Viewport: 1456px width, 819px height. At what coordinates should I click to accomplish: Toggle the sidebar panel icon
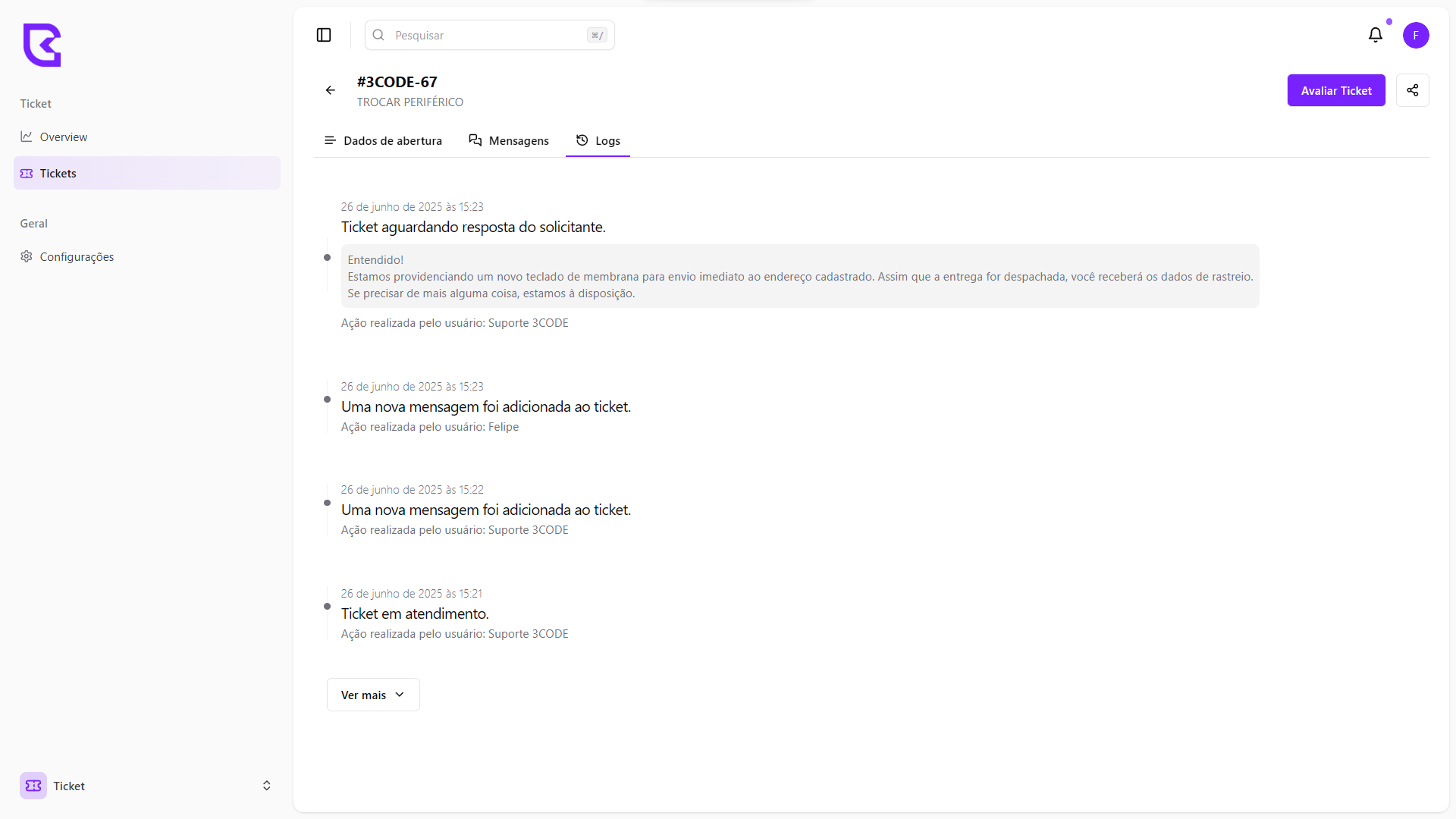pyautogui.click(x=324, y=35)
